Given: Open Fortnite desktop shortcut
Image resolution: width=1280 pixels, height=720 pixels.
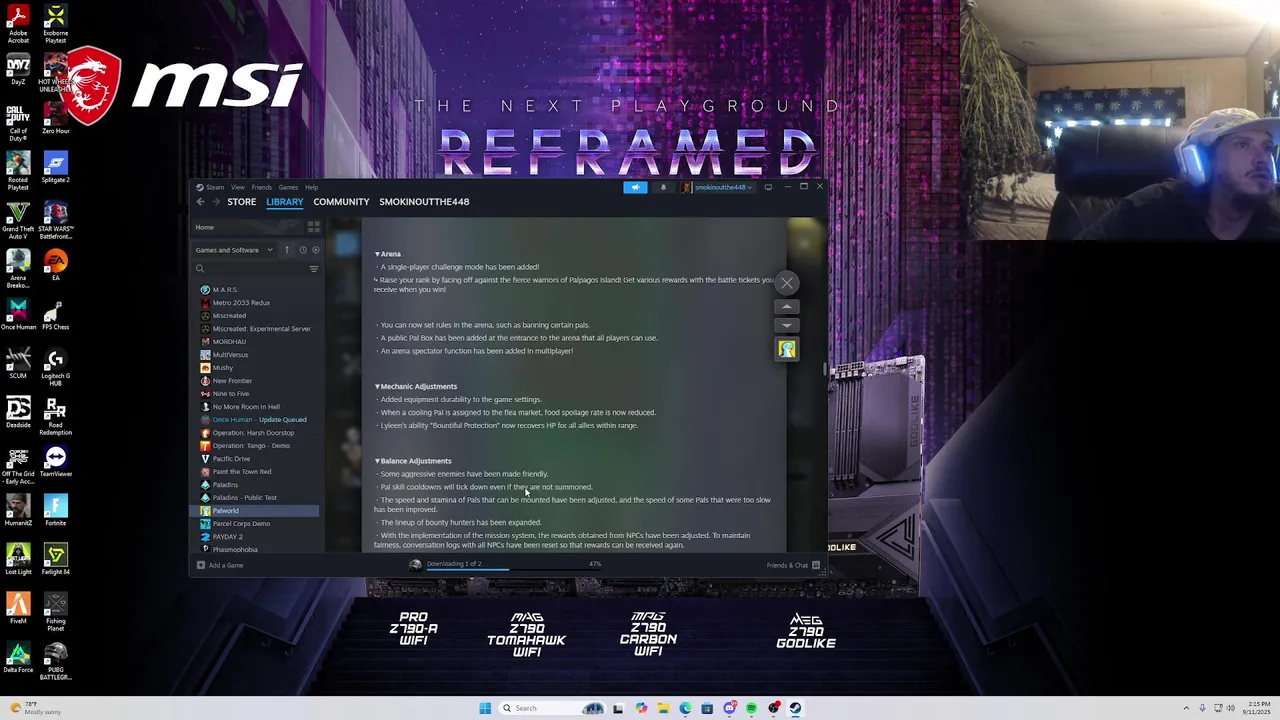Looking at the screenshot, I should click(x=55, y=512).
